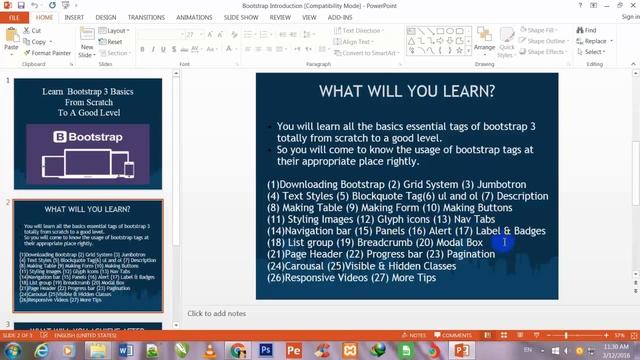Switch to the INSERT tab
640x360 pixels.
(x=74, y=18)
